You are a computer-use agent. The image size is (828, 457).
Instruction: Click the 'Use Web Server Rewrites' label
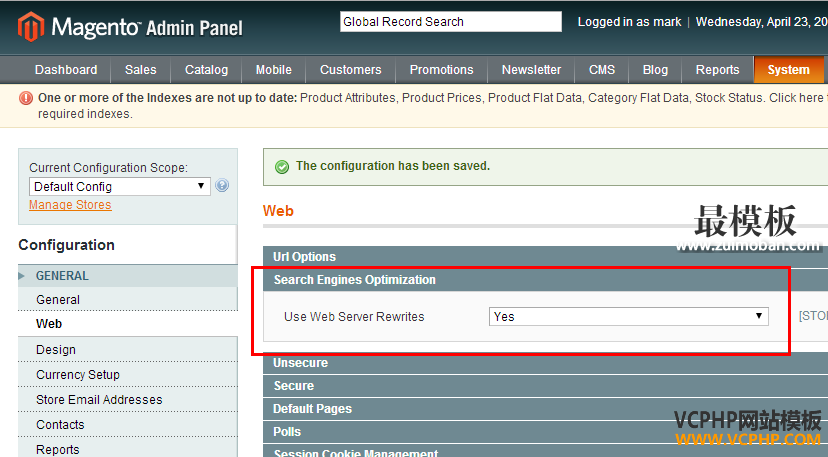[x=354, y=316]
